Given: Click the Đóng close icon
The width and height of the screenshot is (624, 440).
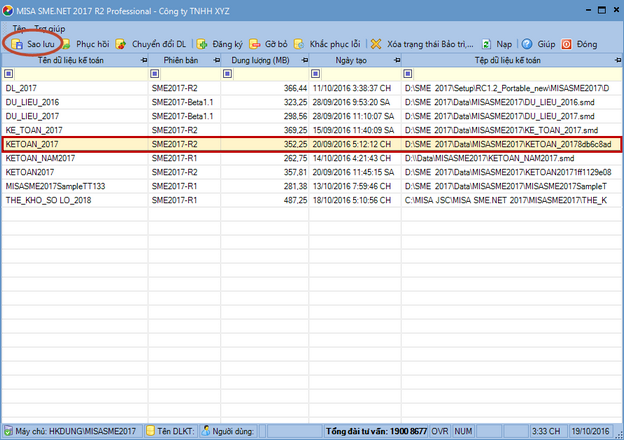Looking at the screenshot, I should (566, 44).
